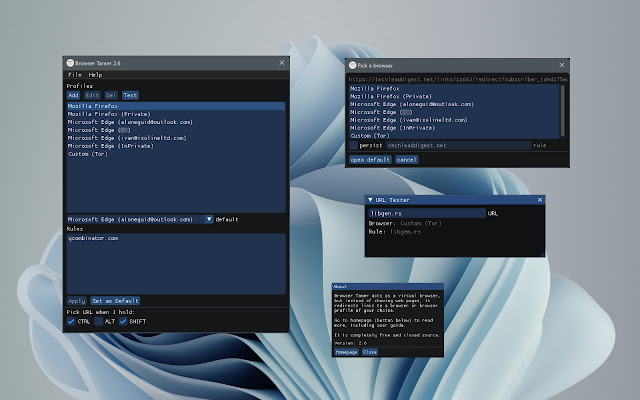Close the Browser Tamer 2.6 window

pos(282,62)
